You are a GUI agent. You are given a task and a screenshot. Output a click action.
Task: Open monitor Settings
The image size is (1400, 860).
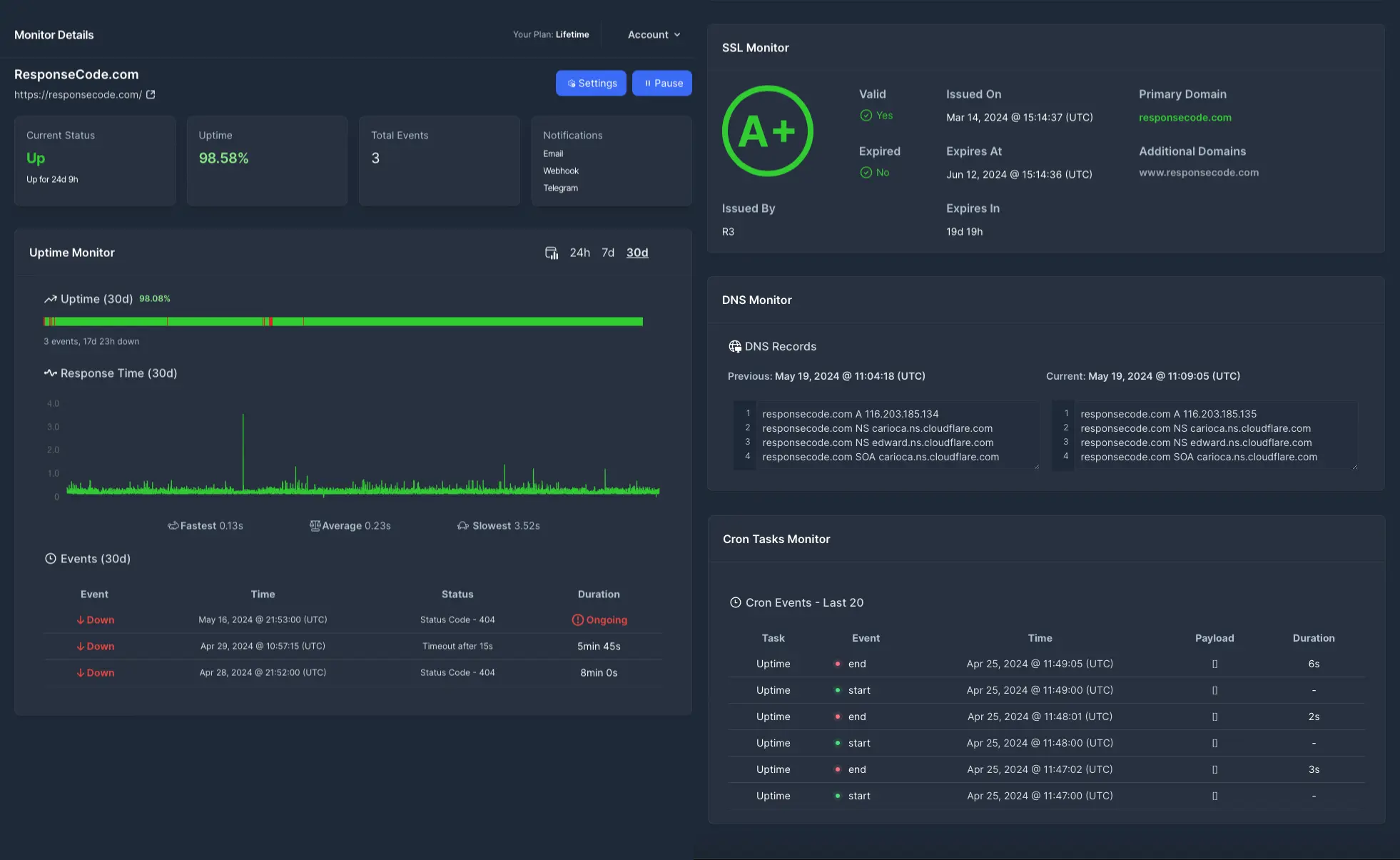click(x=591, y=84)
